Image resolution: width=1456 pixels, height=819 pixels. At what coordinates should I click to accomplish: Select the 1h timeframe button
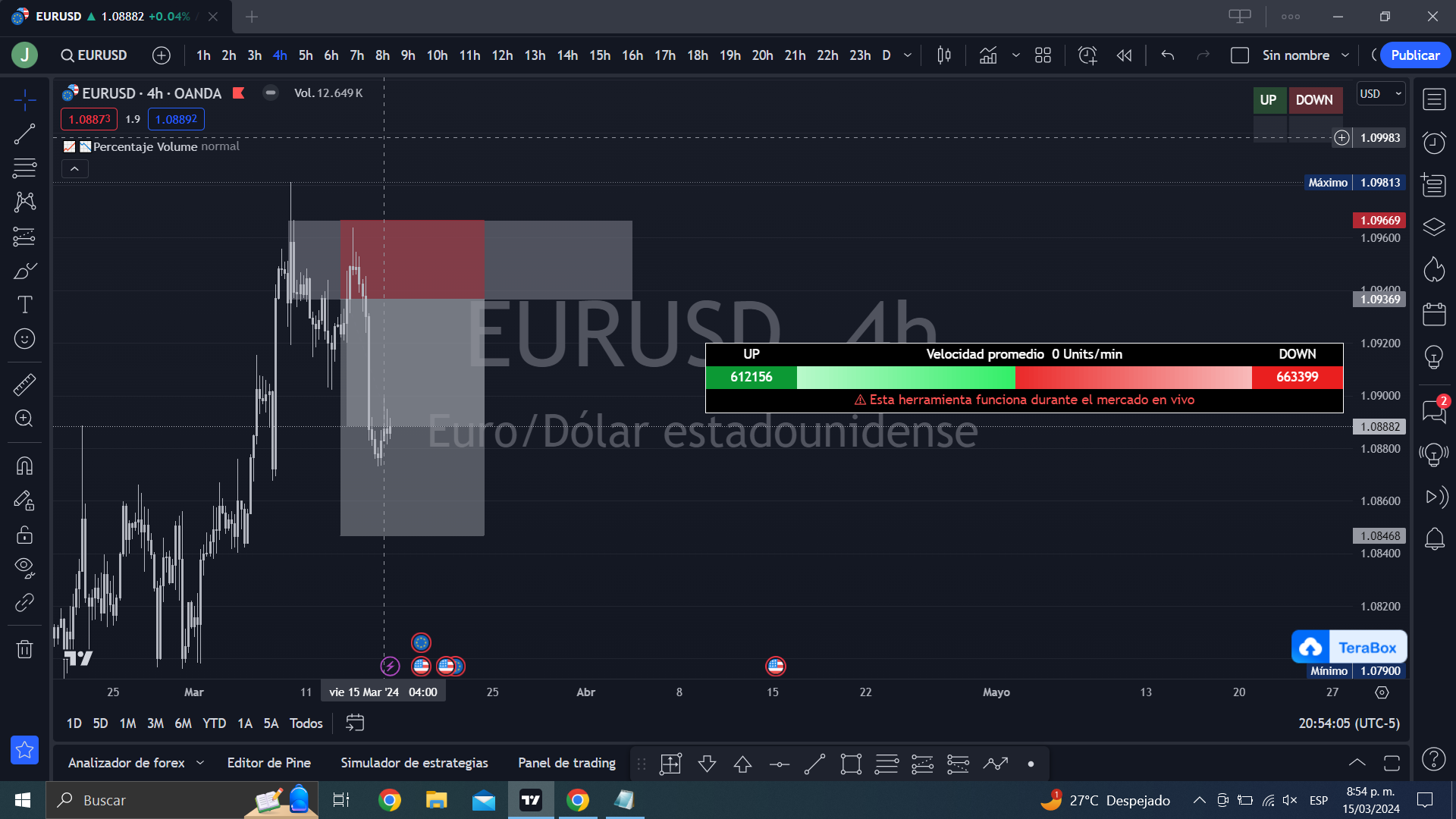click(203, 55)
